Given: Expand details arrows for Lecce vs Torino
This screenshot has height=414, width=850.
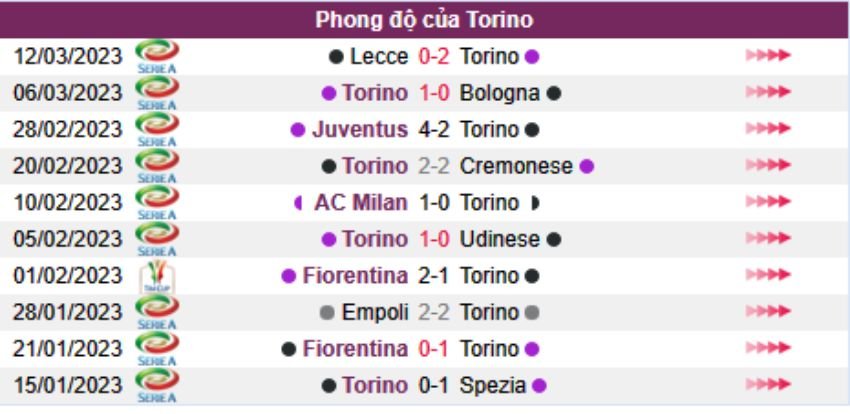Looking at the screenshot, I should coord(768,57).
